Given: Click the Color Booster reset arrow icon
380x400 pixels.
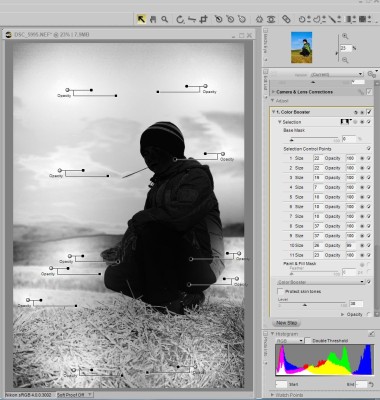Looking at the screenshot, I should 356,112.
